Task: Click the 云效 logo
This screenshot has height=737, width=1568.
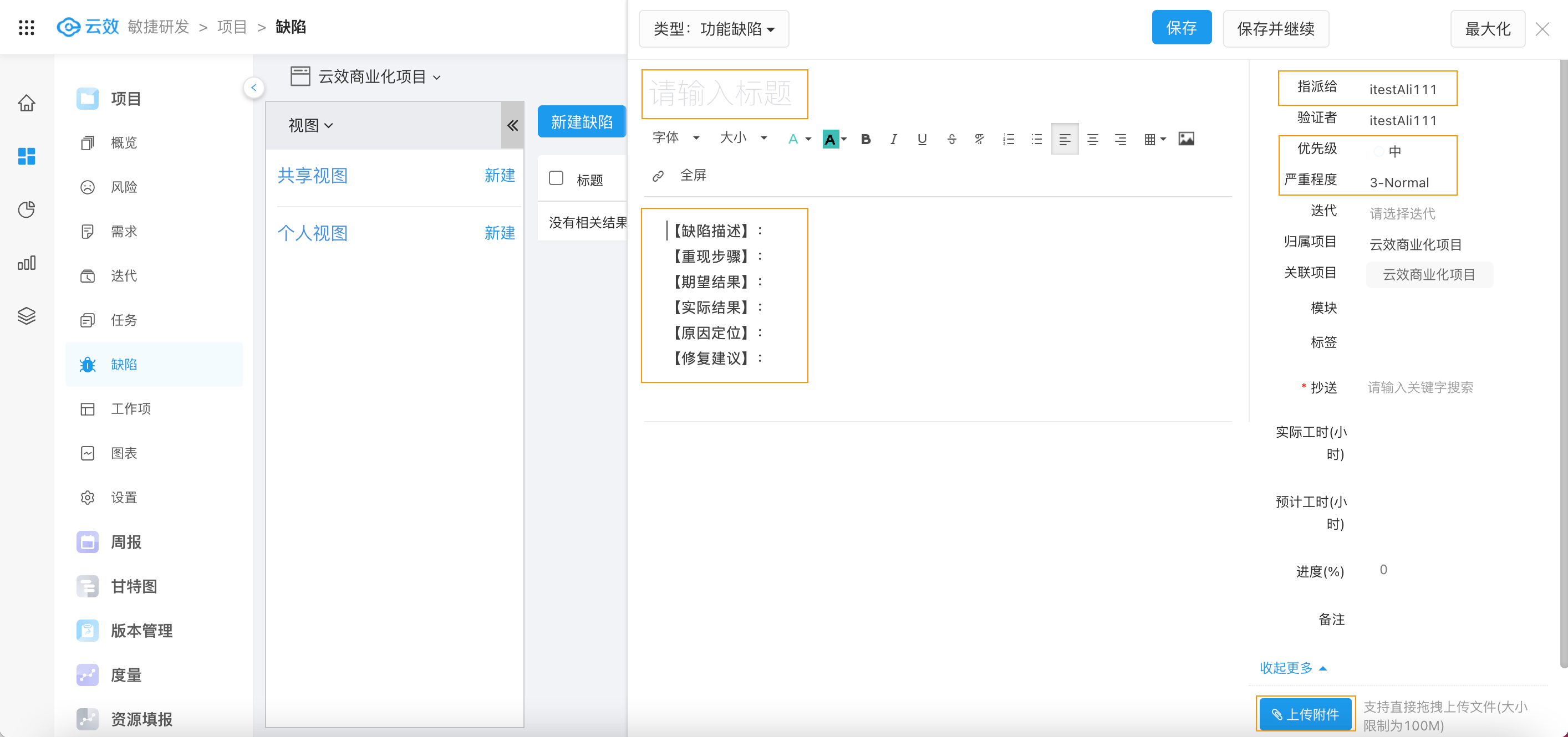Action: coord(88,27)
